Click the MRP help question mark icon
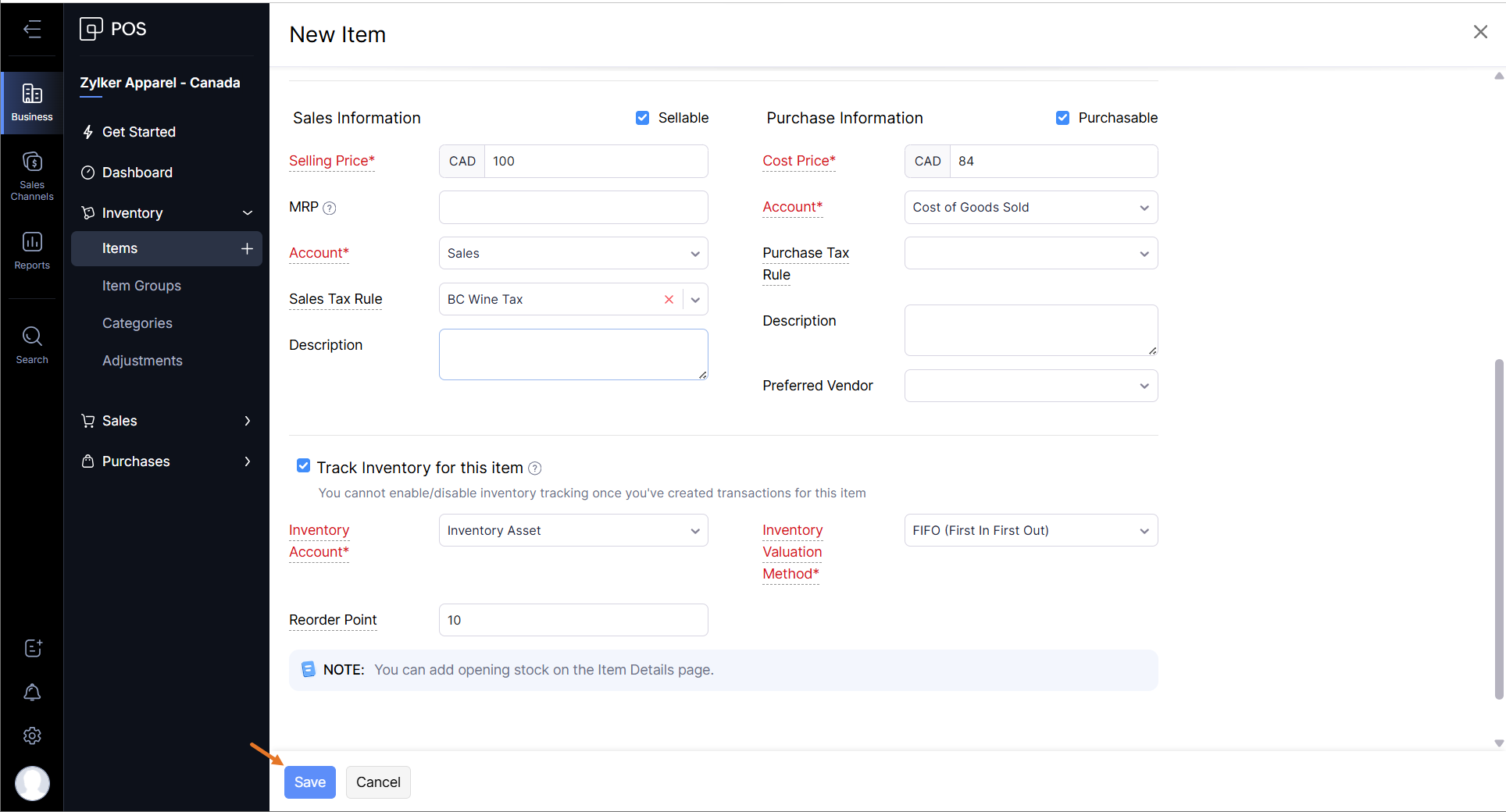 (x=330, y=208)
